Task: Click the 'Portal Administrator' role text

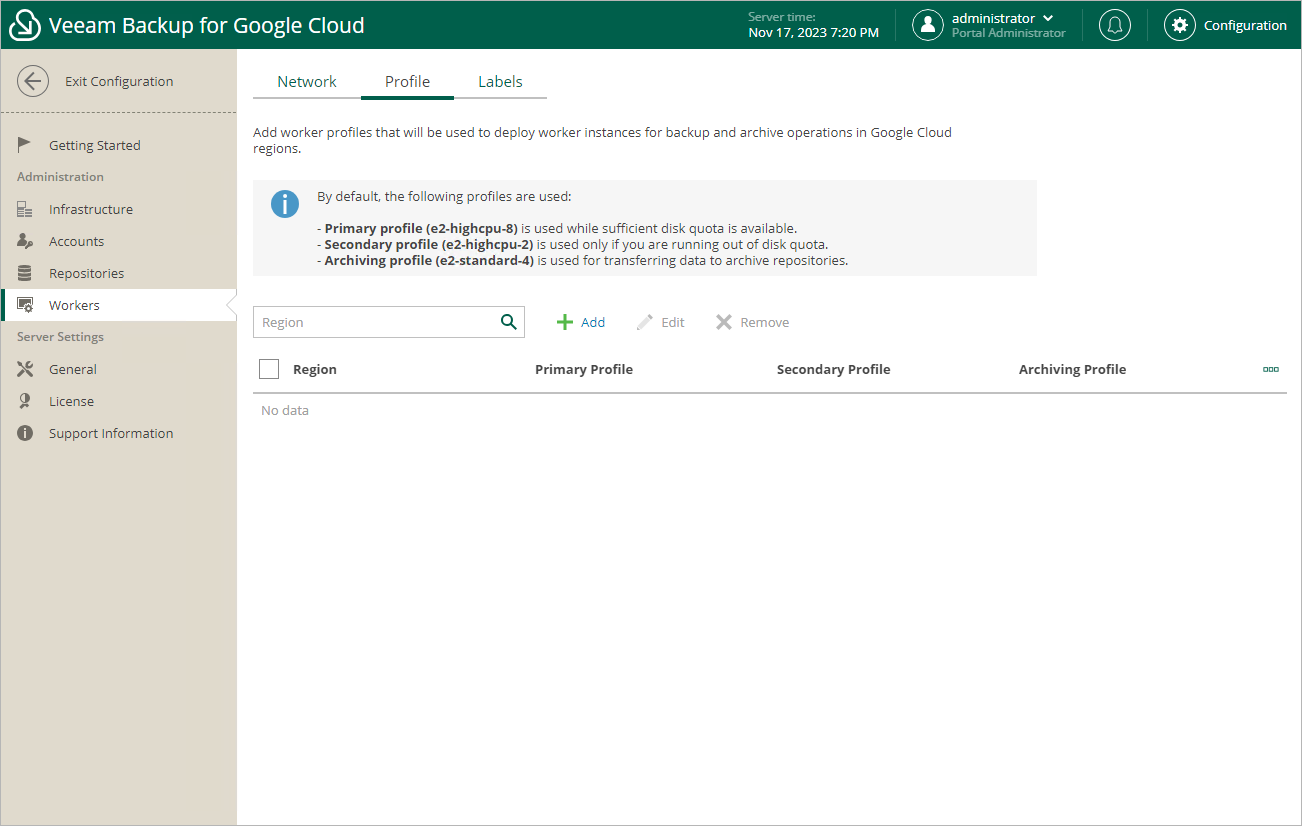Action: 1009,33
